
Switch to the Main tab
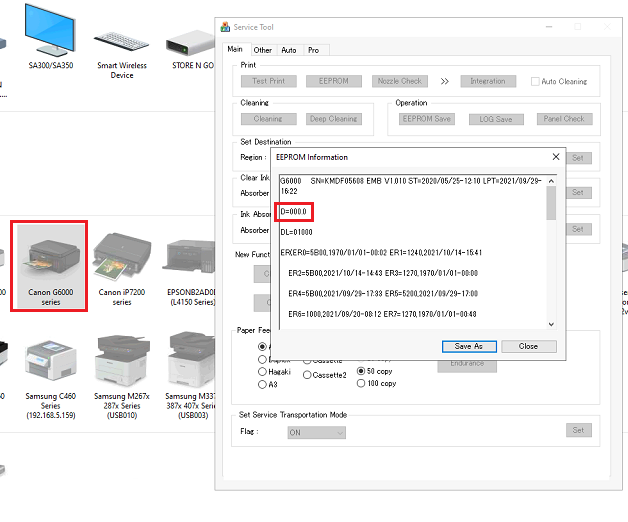[x=235, y=49]
